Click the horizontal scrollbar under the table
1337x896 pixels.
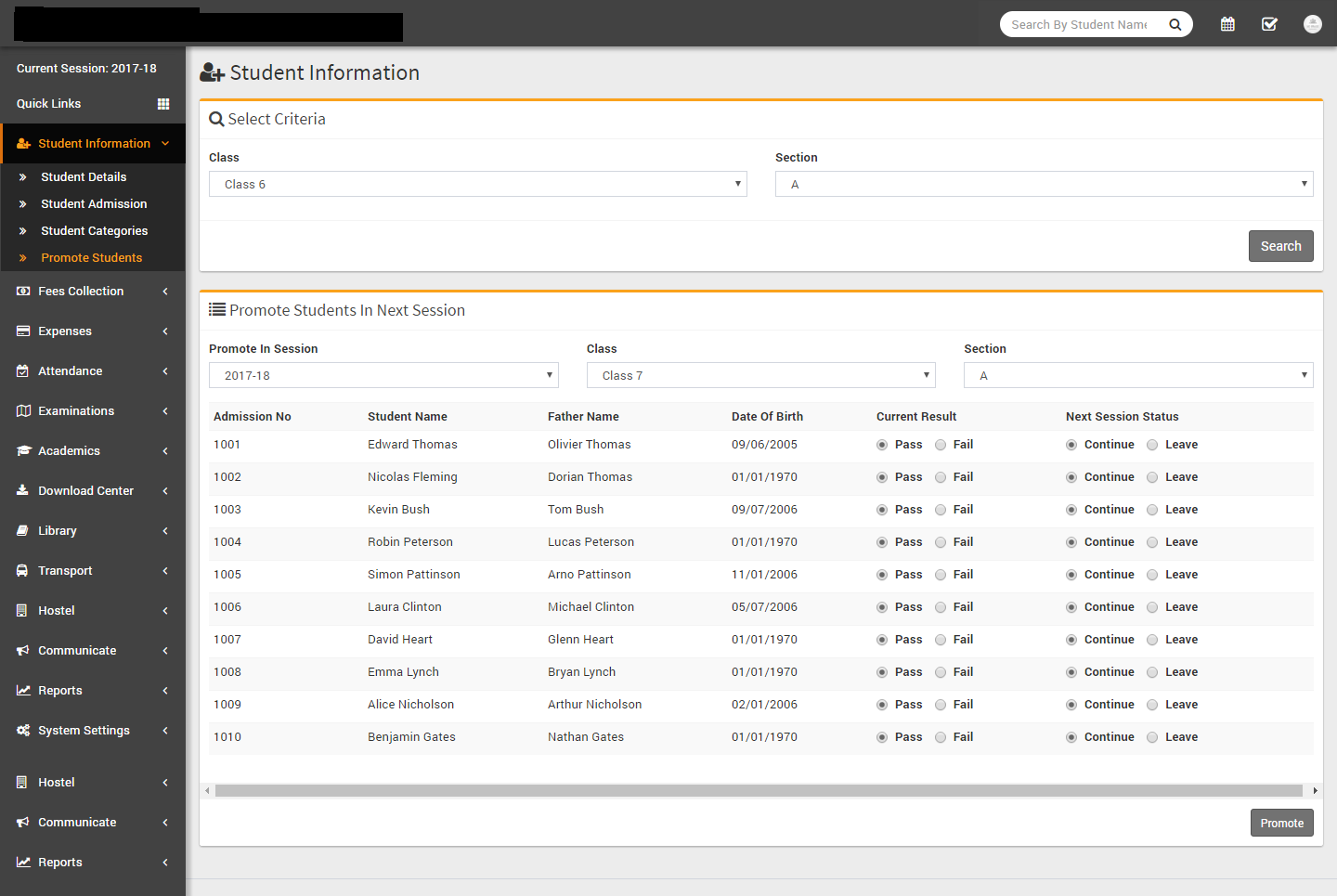point(758,791)
